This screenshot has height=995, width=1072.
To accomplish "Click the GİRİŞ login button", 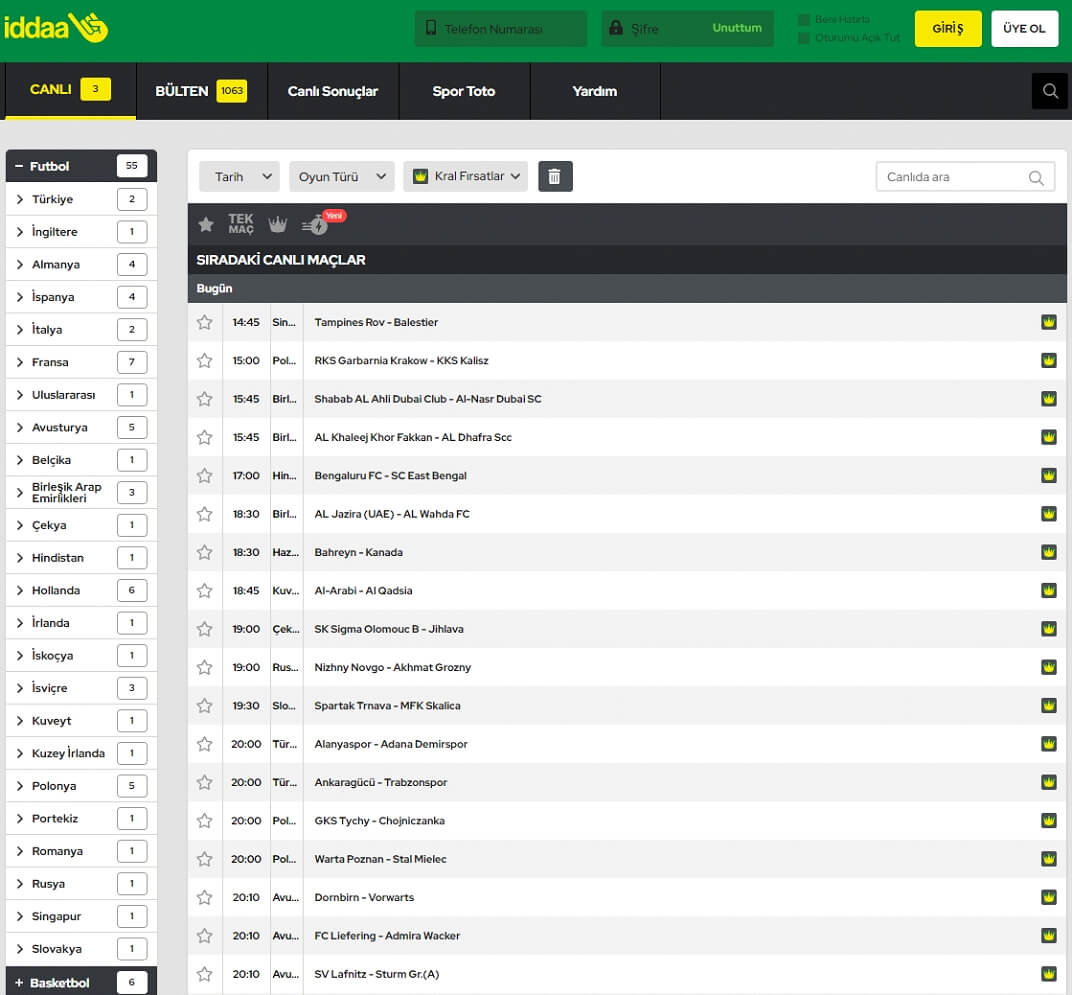I will (948, 29).
